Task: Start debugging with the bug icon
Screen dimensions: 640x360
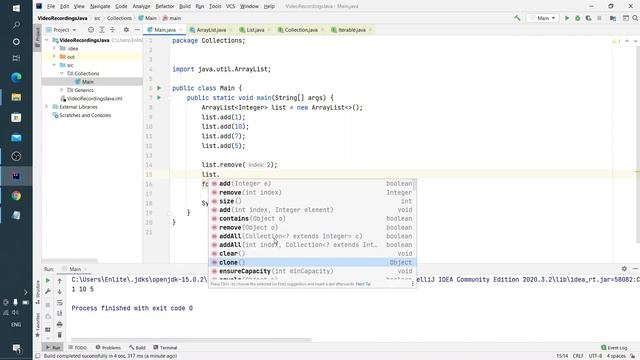Action: (x=578, y=18)
